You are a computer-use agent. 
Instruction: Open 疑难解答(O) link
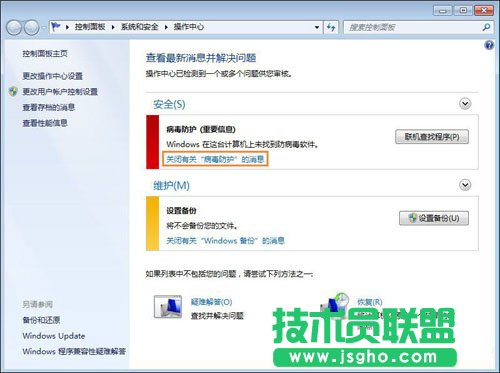[x=211, y=302]
